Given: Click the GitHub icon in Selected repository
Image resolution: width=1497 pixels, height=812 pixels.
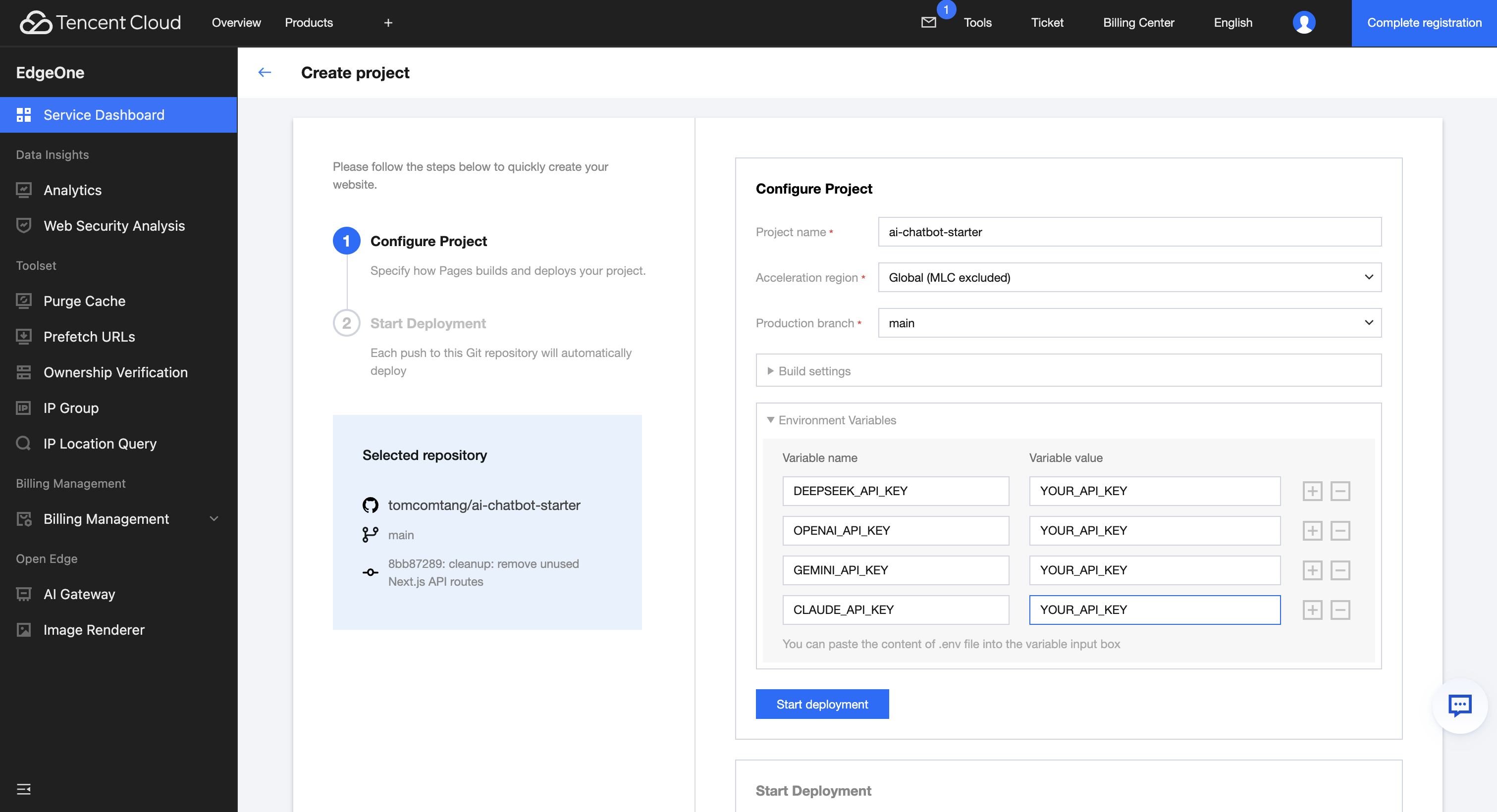Looking at the screenshot, I should click(370, 505).
